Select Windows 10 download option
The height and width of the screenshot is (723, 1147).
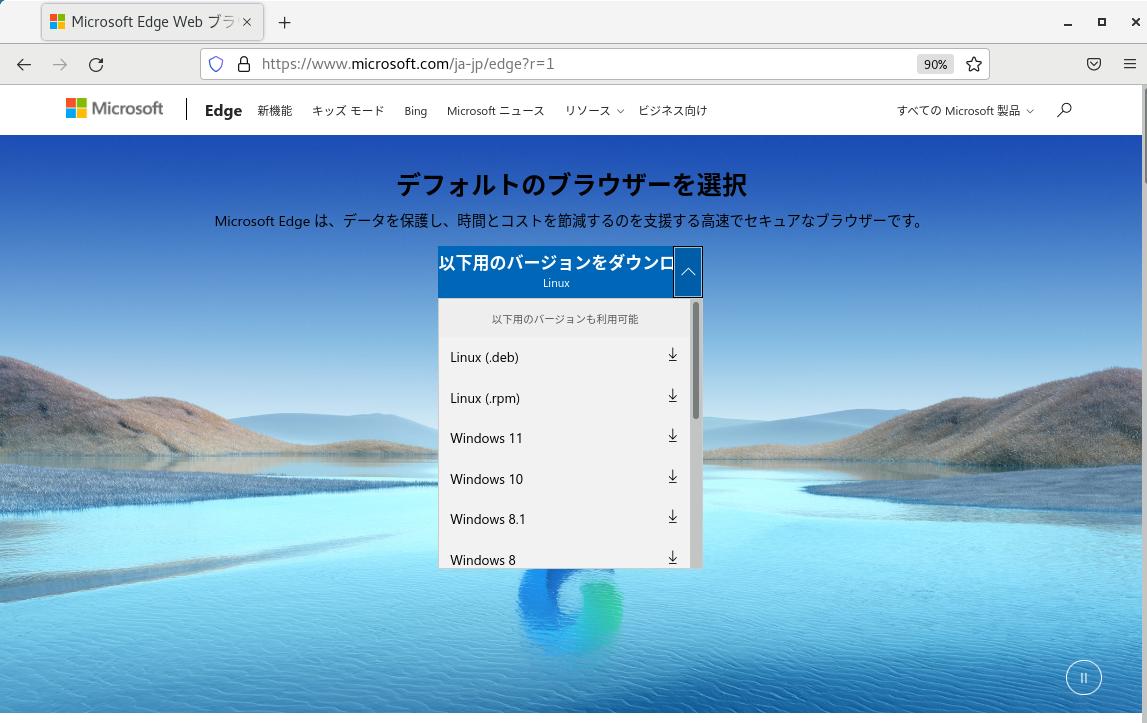[x=564, y=479]
